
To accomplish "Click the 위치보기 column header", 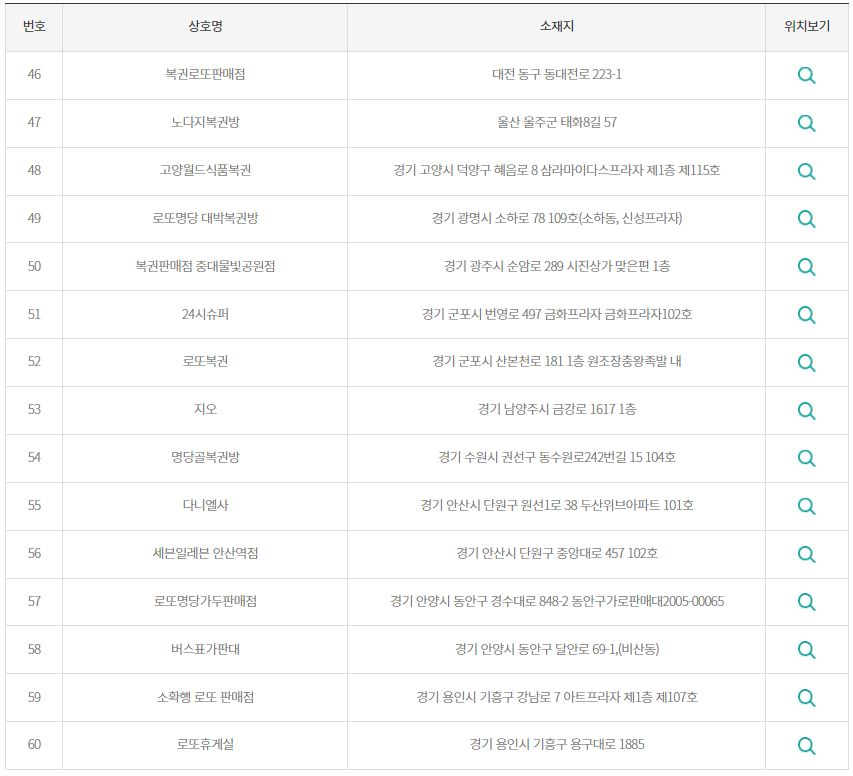I will point(807,26).
